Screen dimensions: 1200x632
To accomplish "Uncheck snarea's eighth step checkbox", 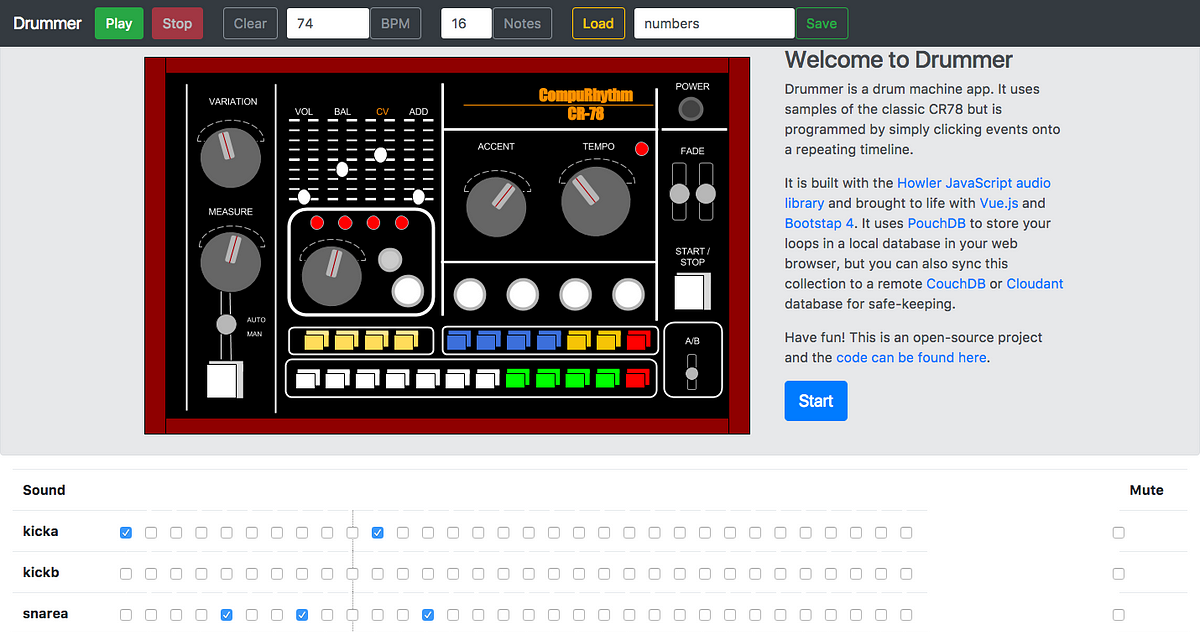I will (302, 614).
